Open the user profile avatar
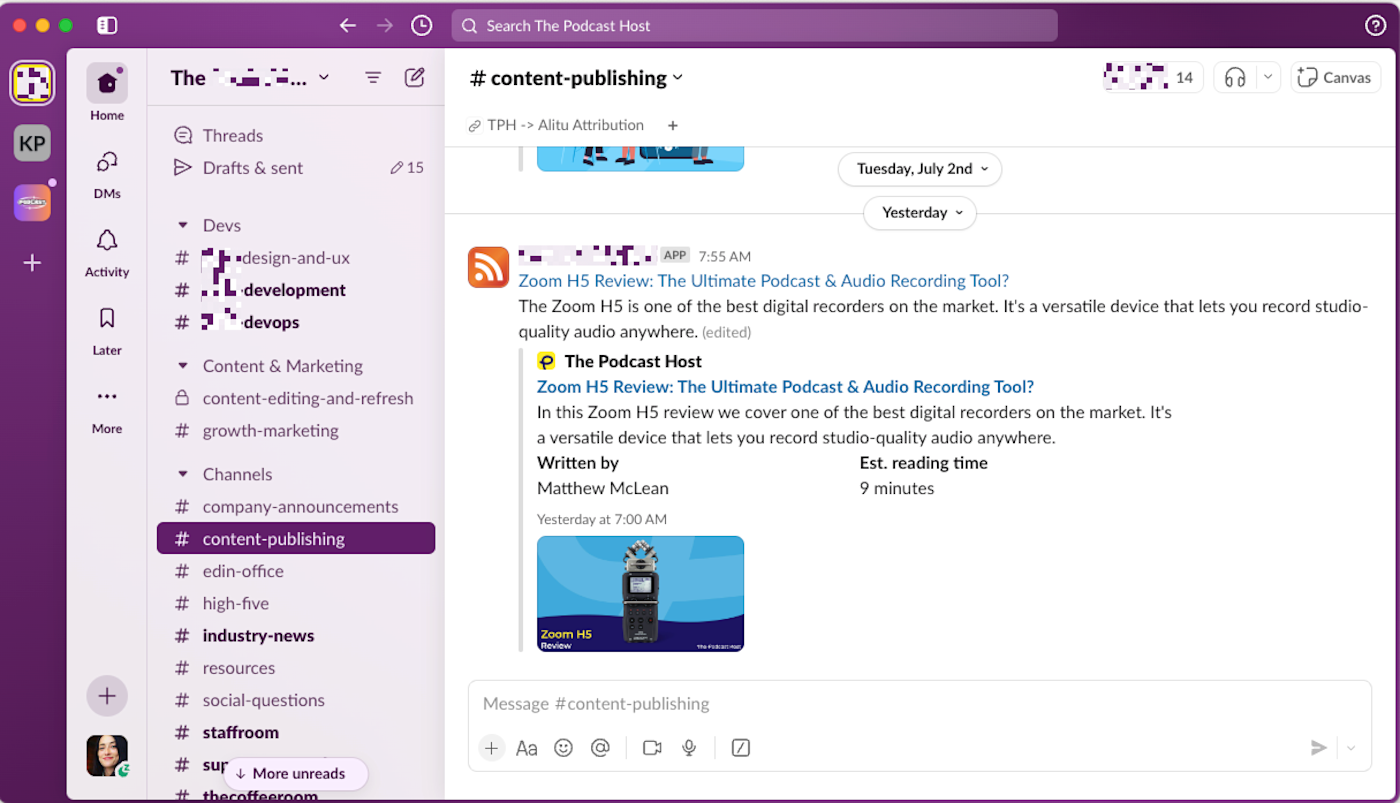The image size is (1400, 803). tap(107, 756)
